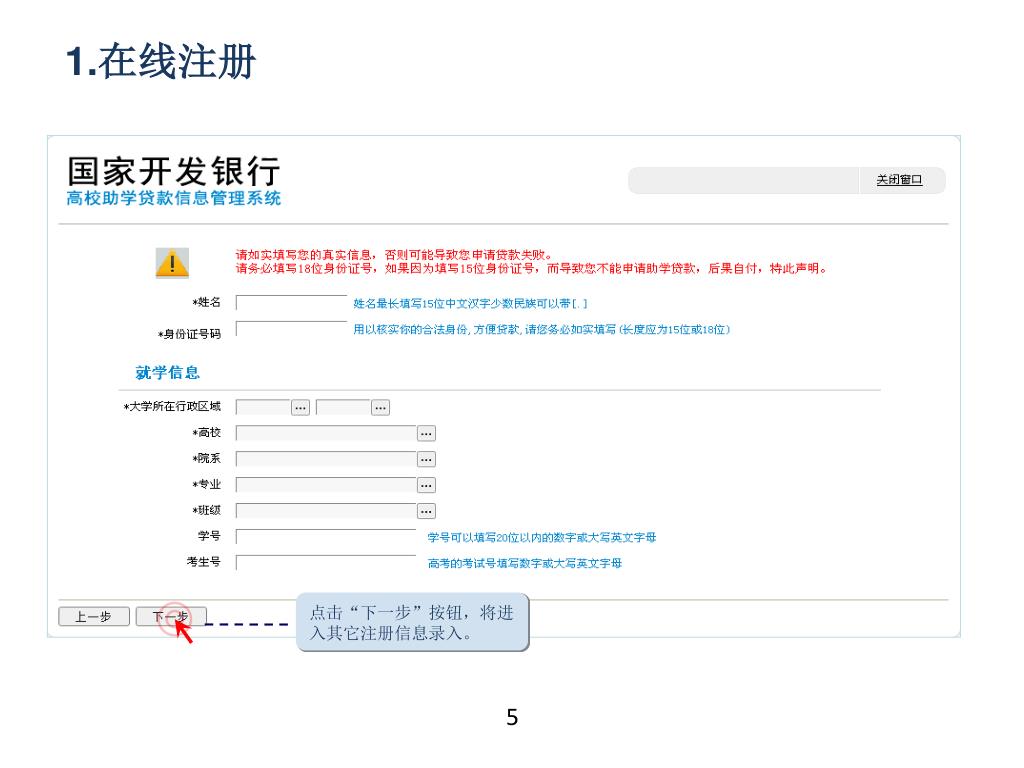Open the 班级 ellipsis selector button

(x=426, y=511)
